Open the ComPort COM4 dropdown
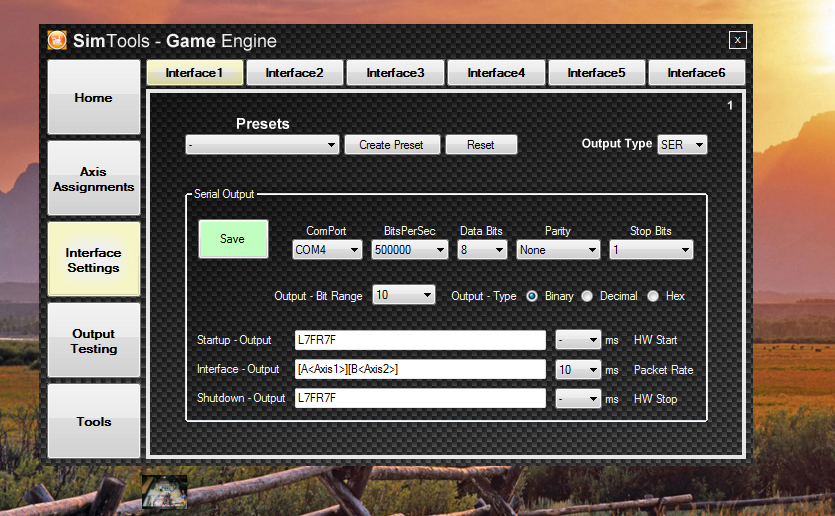 tap(327, 250)
